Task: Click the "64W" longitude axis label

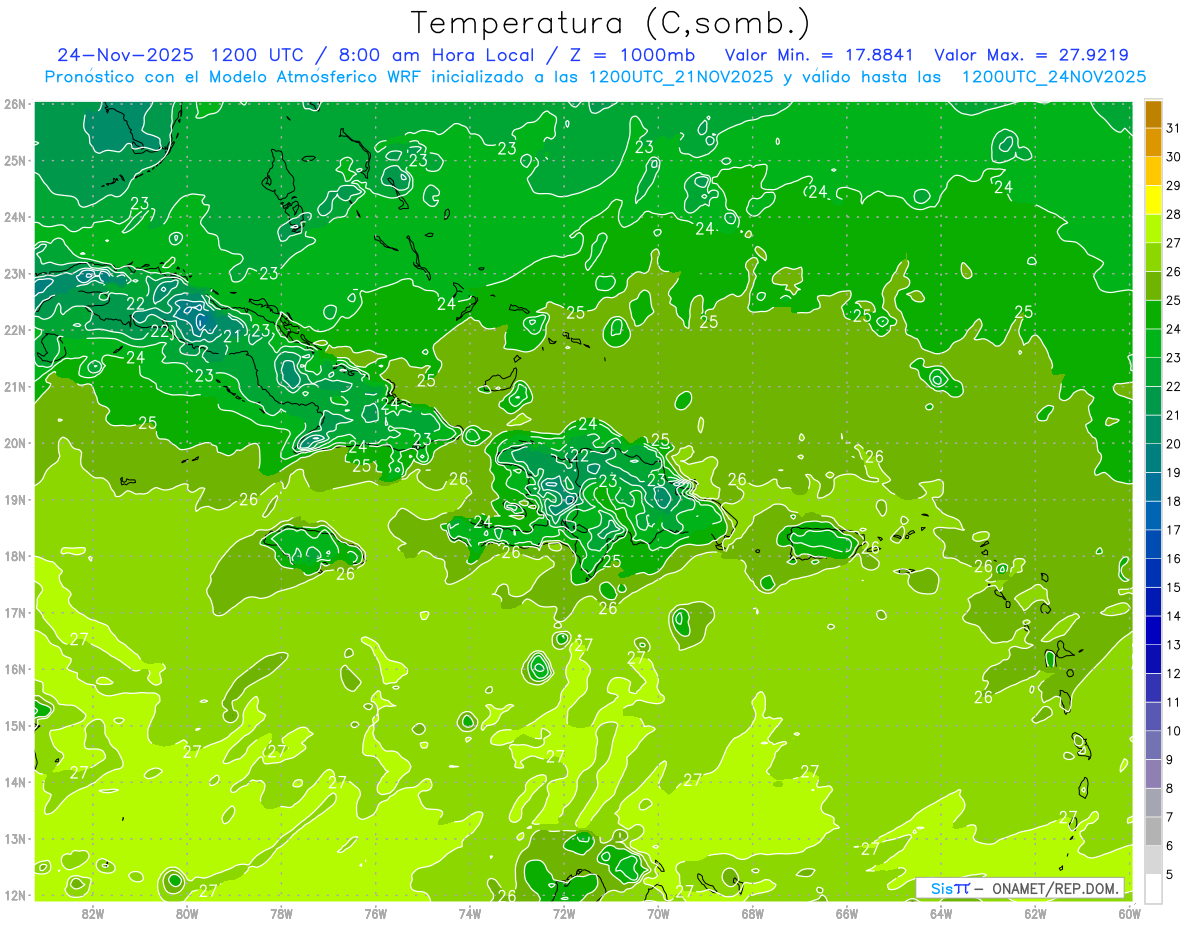Action: pos(940,912)
